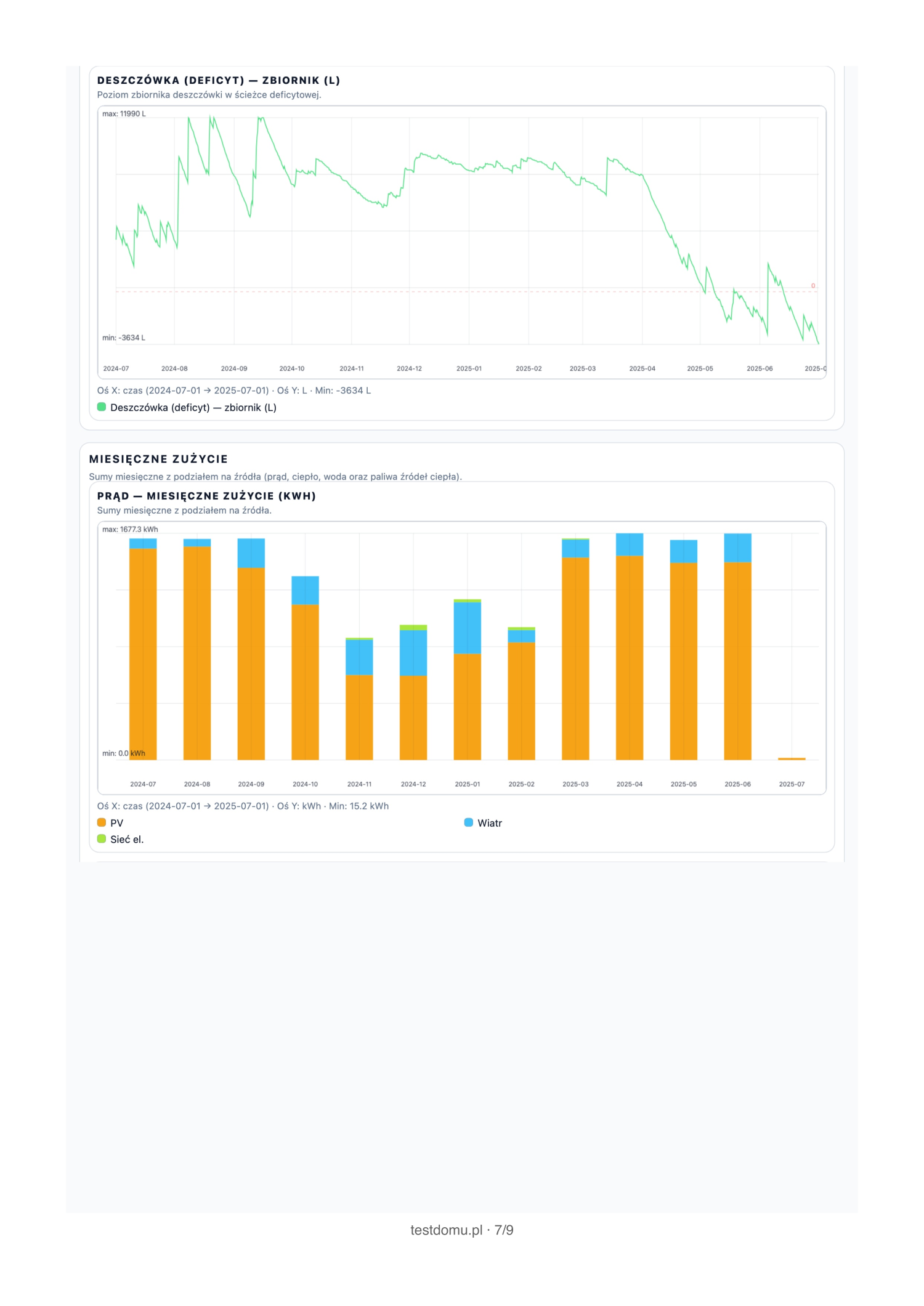This screenshot has height=1306, width=924.
Task: Select the orange PV segment of the 2024-07 bar
Action: point(143,653)
